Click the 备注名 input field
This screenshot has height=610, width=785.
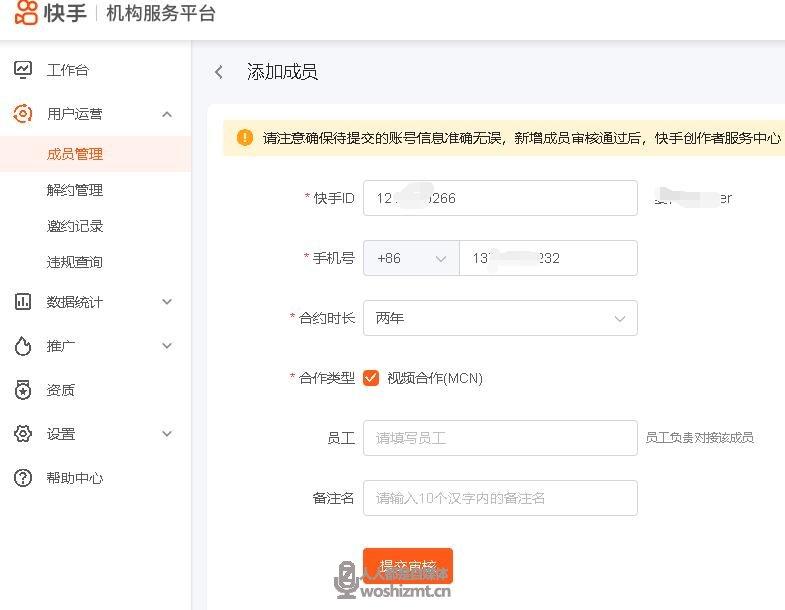coord(500,498)
